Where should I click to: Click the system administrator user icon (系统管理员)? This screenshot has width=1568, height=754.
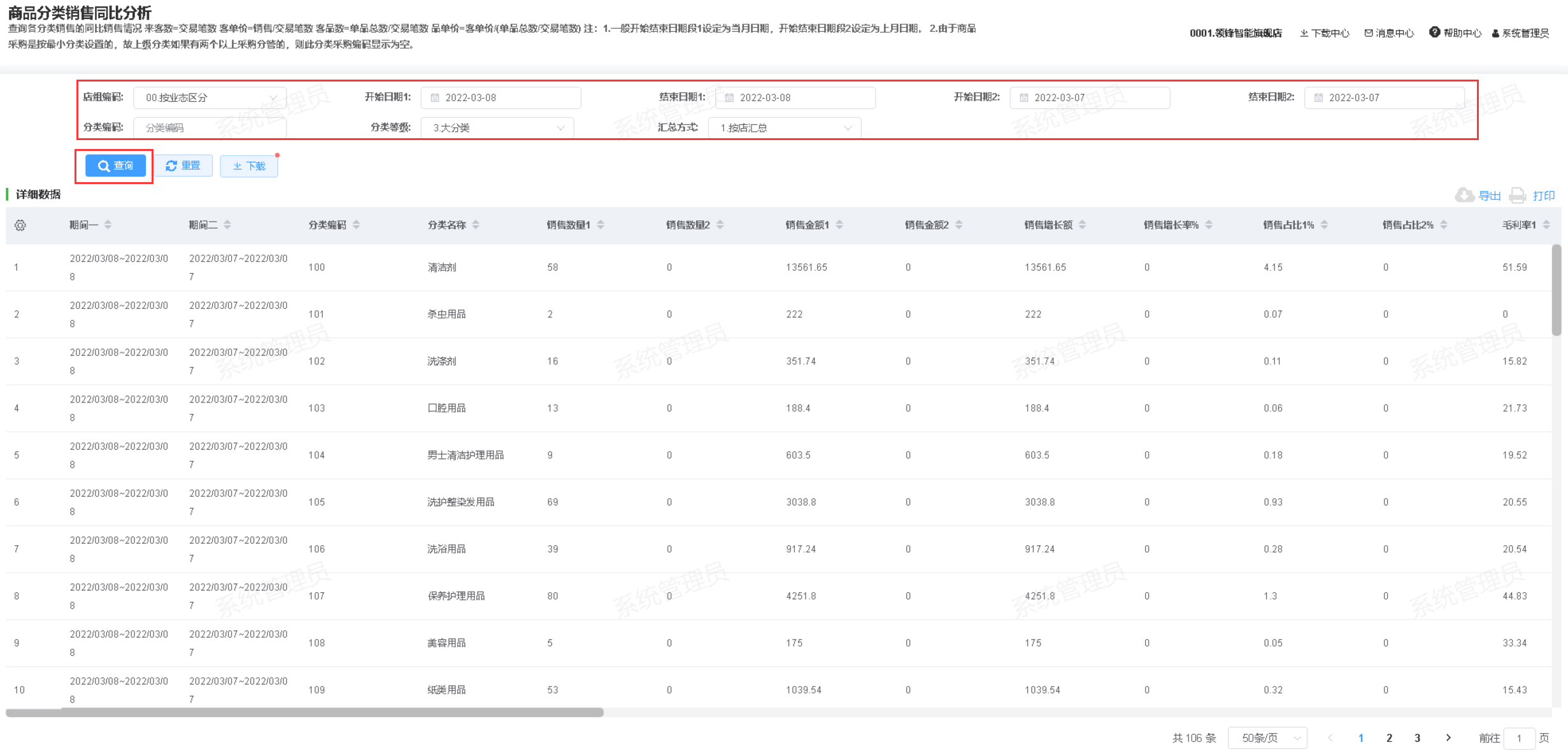[1495, 34]
